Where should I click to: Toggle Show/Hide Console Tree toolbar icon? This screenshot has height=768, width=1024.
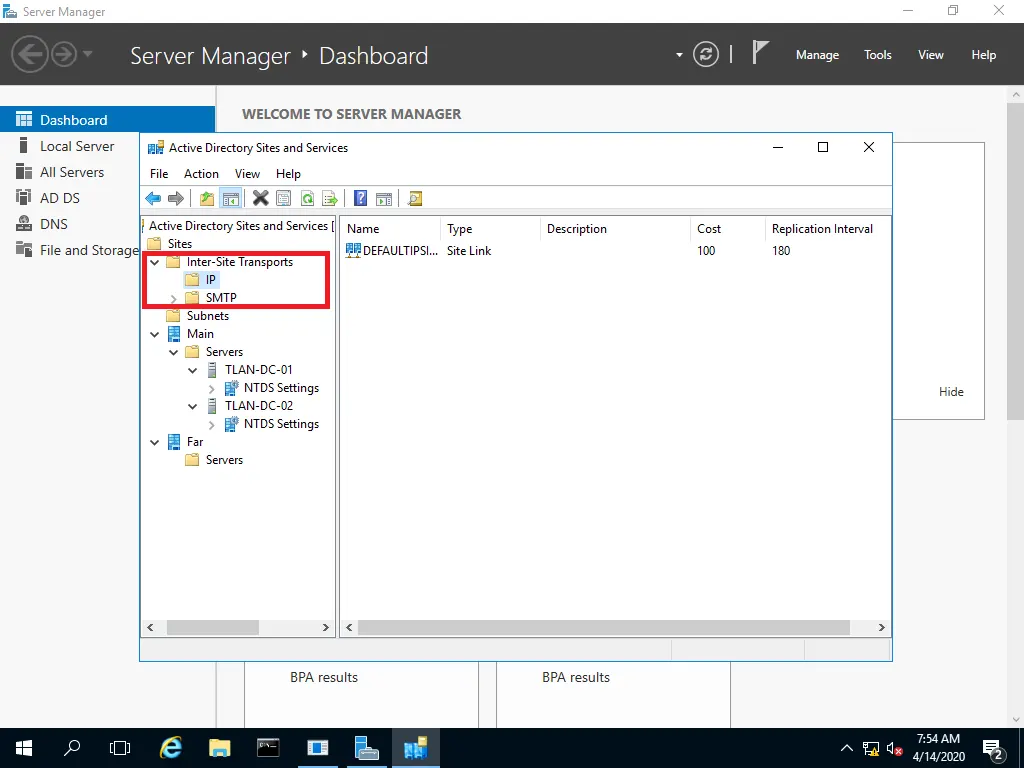pyautogui.click(x=231, y=199)
